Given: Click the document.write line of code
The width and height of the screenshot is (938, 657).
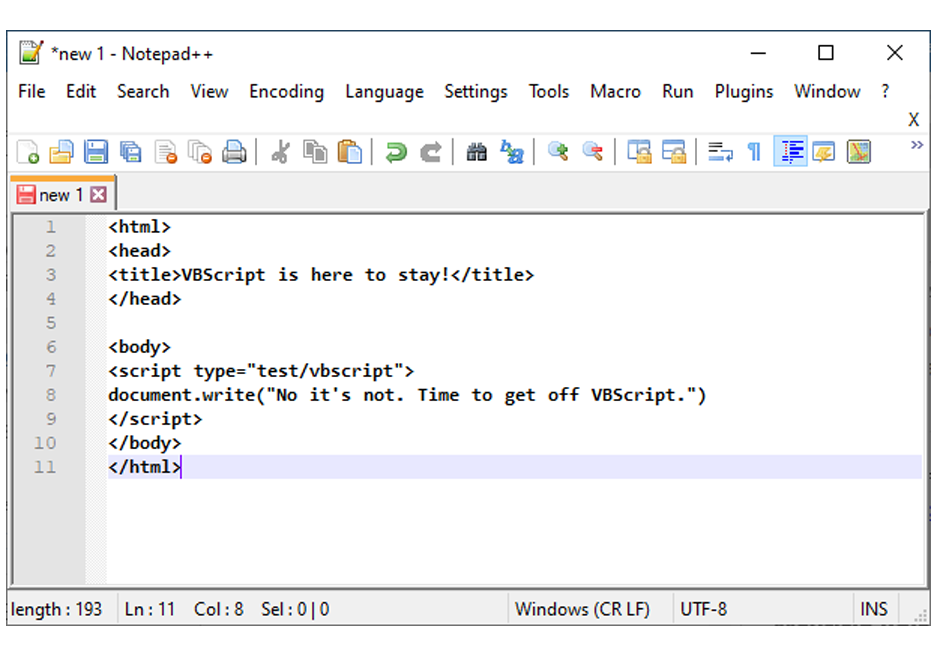Looking at the screenshot, I should tap(407, 395).
